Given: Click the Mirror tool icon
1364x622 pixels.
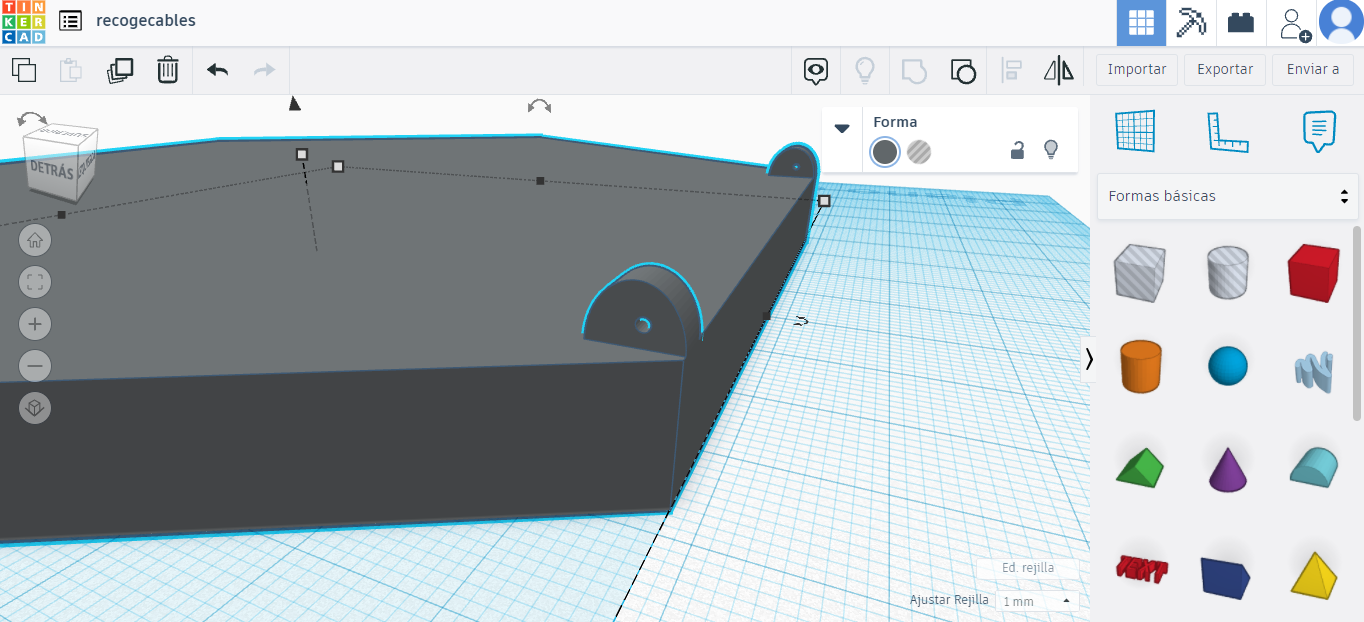Looking at the screenshot, I should coord(1058,70).
